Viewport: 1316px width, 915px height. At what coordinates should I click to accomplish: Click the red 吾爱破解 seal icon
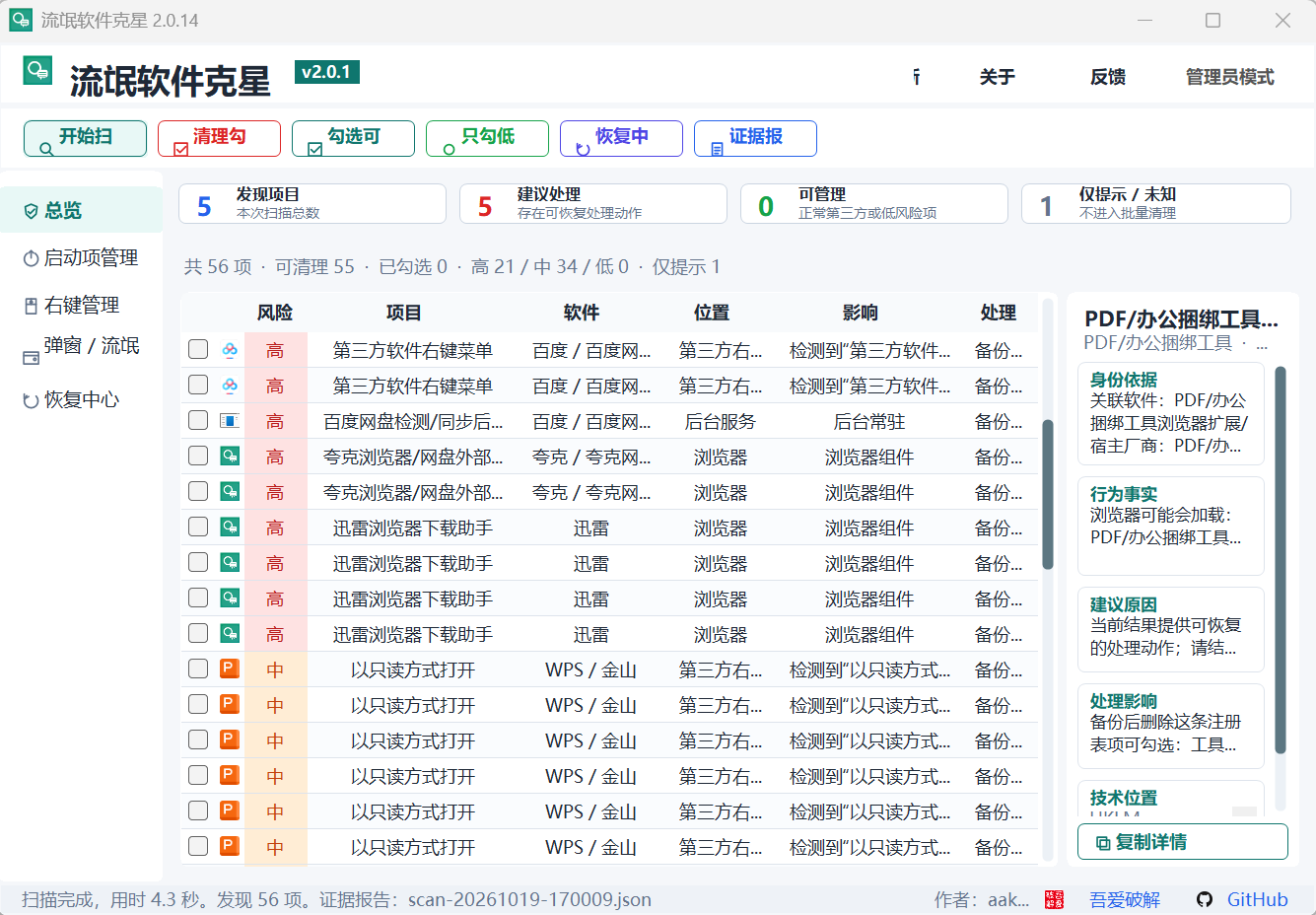1055,899
